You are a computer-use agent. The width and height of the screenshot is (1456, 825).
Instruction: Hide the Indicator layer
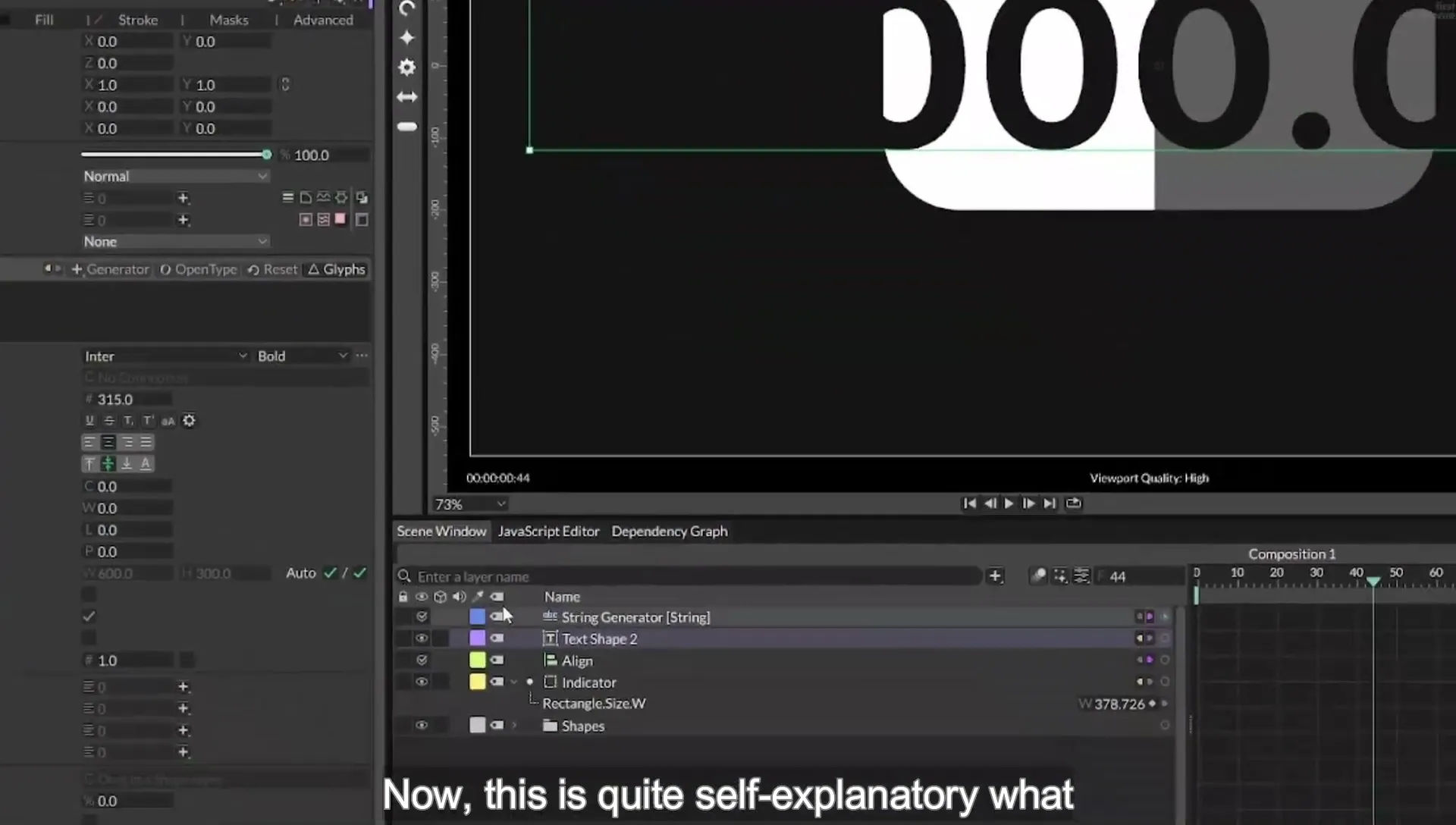tap(422, 682)
